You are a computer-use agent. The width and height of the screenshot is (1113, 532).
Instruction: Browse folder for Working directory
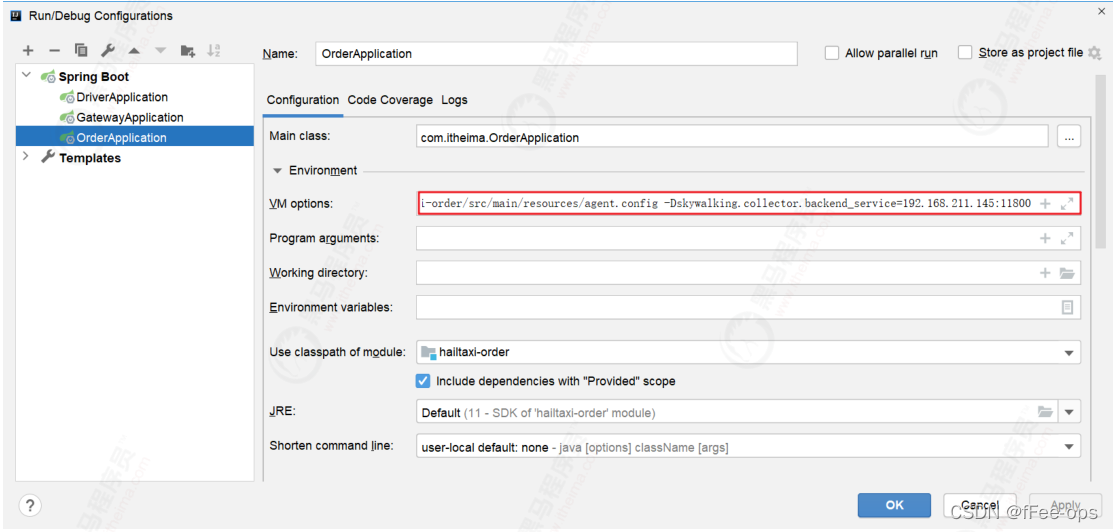coord(1067,273)
